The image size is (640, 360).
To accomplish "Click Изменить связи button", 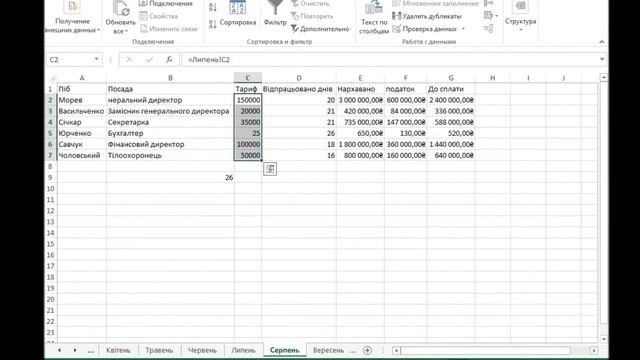I will (169, 29).
